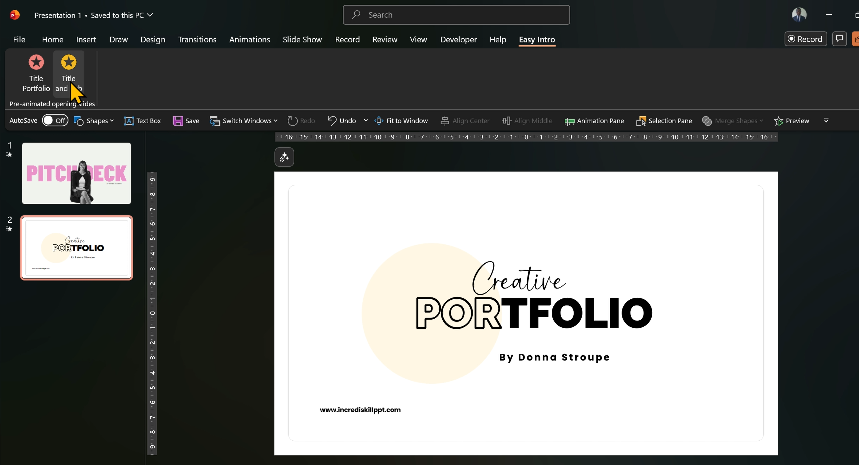Click the Save icon in quick toolbar
The image size is (859, 465).
pos(178,120)
